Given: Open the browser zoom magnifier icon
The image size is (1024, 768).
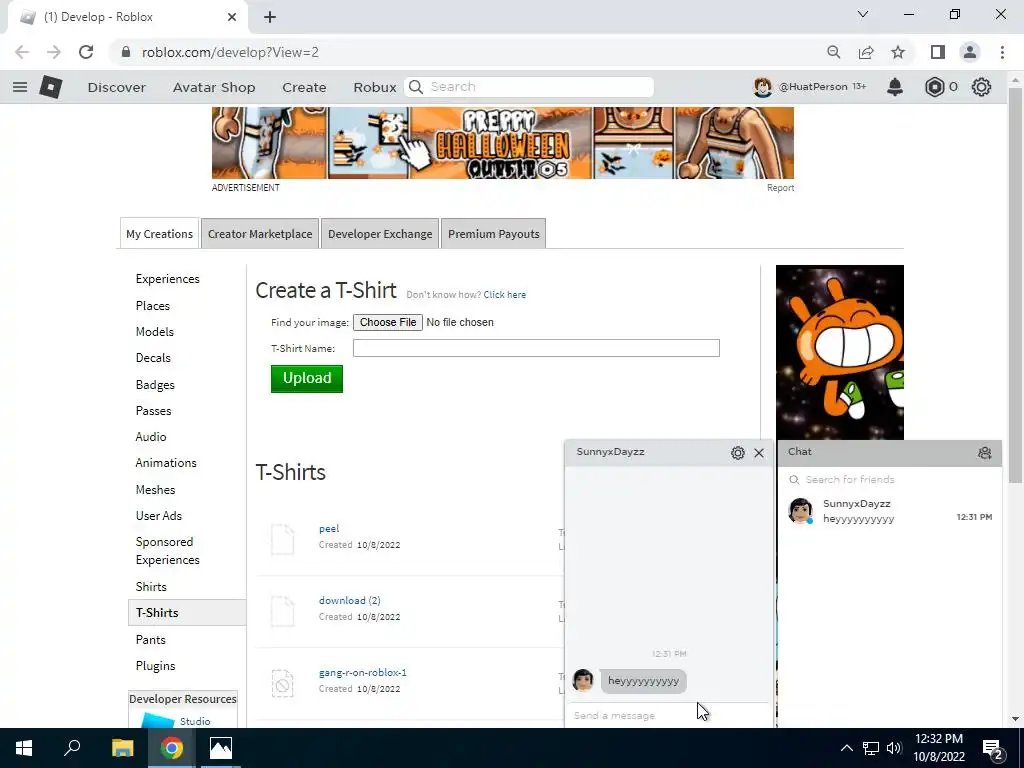Looking at the screenshot, I should (x=833, y=52).
